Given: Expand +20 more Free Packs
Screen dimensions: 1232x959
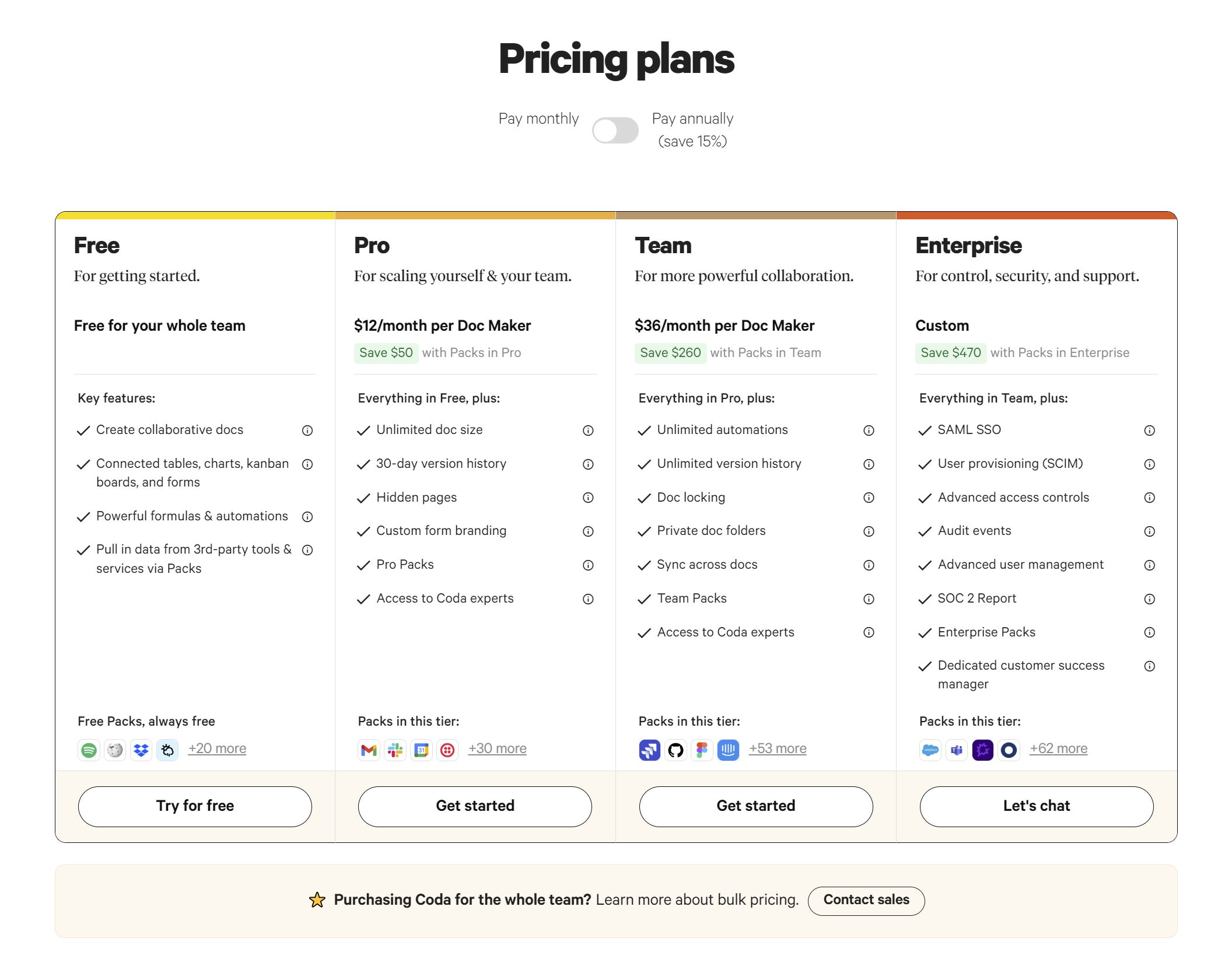Looking at the screenshot, I should point(216,748).
